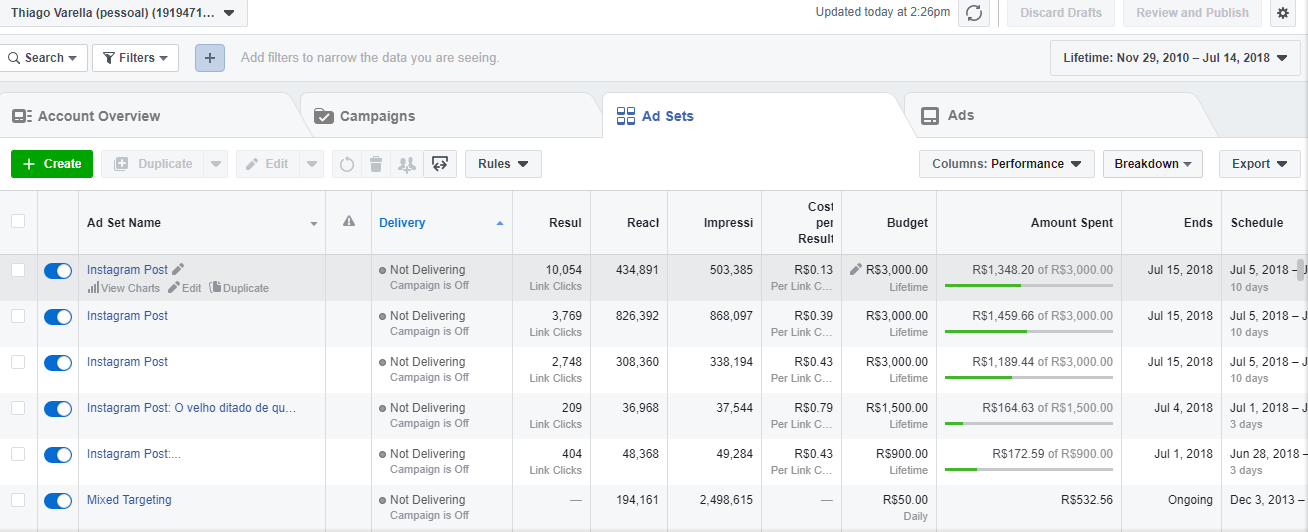Click the revert arrow icon in toolbar
The width and height of the screenshot is (1308, 532).
click(347, 164)
